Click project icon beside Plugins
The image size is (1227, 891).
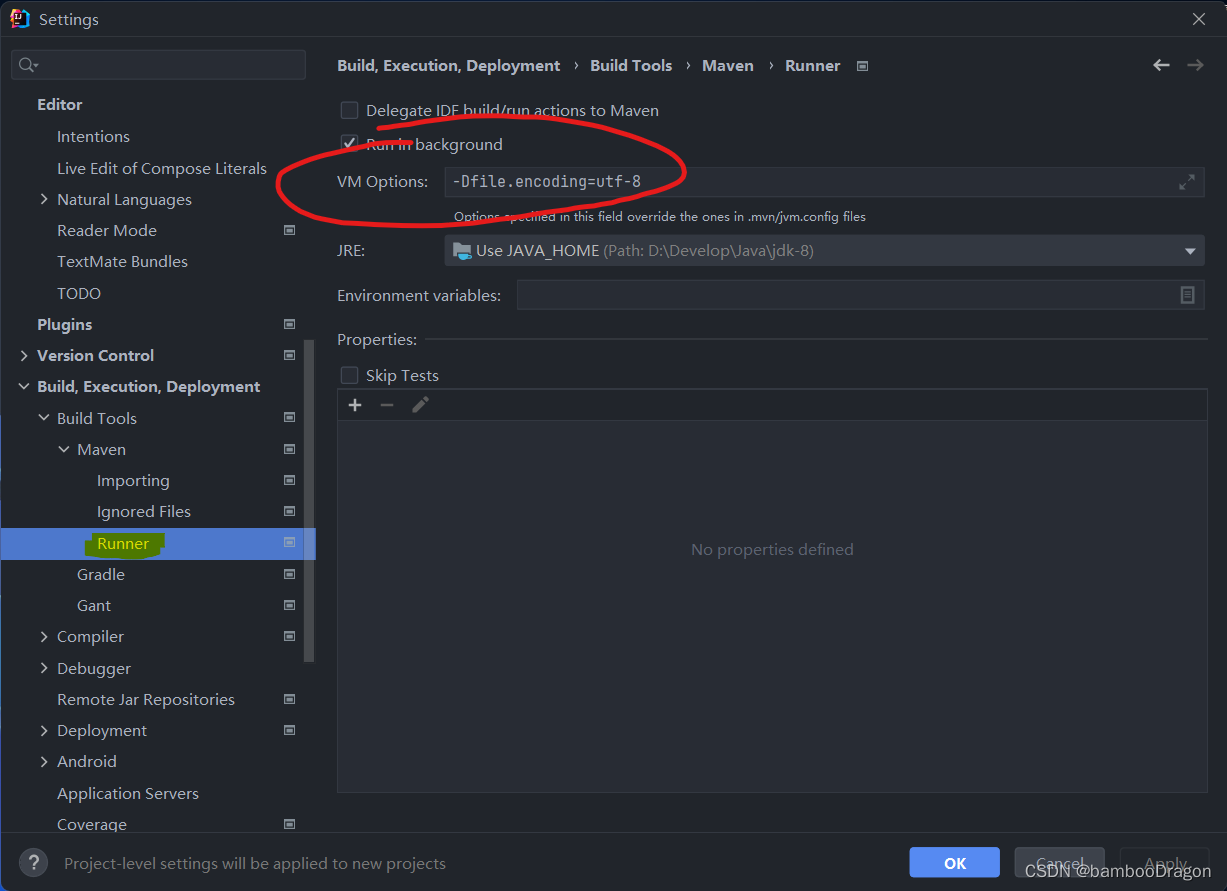290,324
